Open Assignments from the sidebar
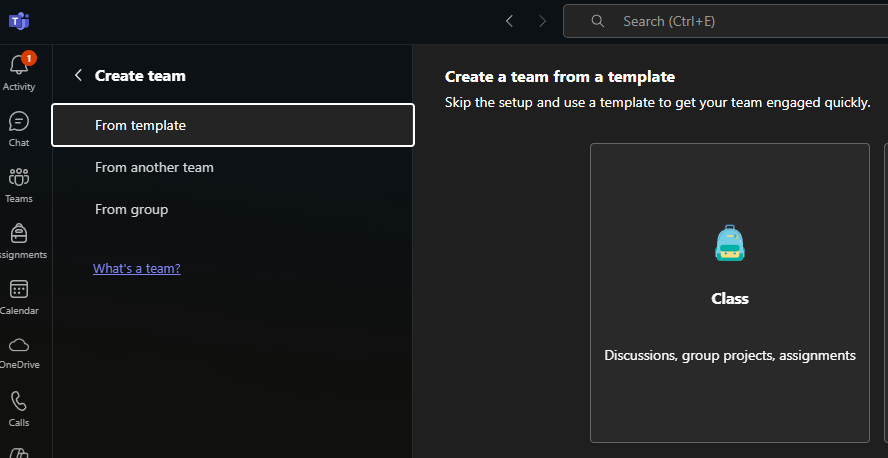The image size is (888, 458). (18, 240)
